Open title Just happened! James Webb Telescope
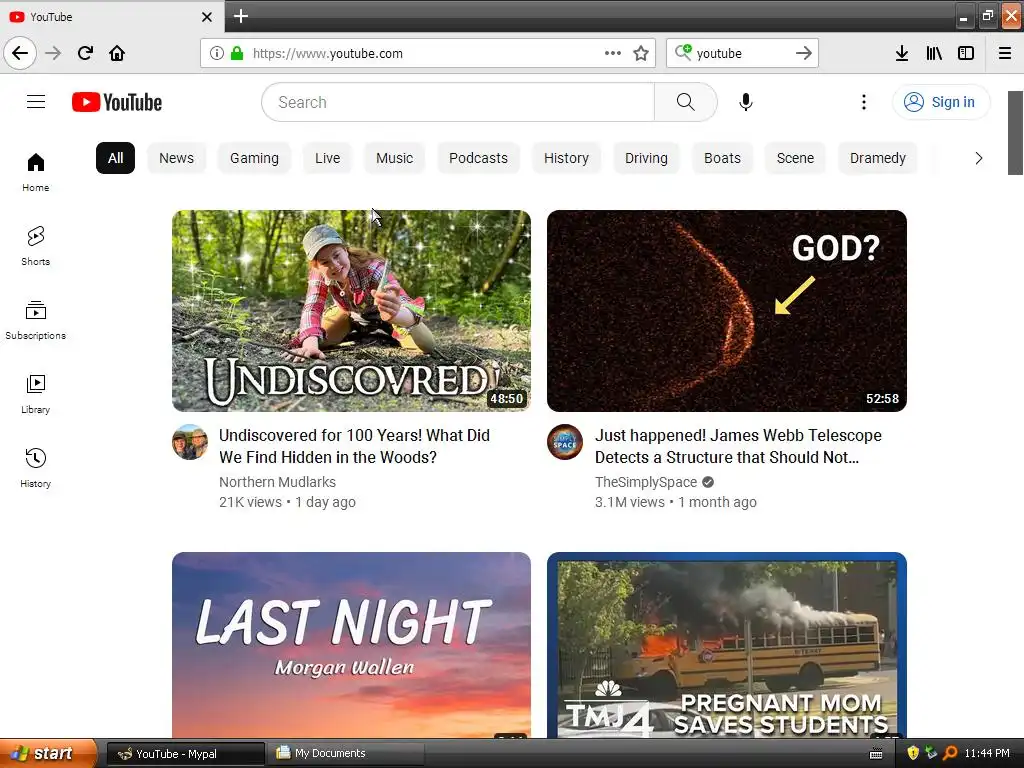This screenshot has width=1024, height=768. (x=738, y=446)
